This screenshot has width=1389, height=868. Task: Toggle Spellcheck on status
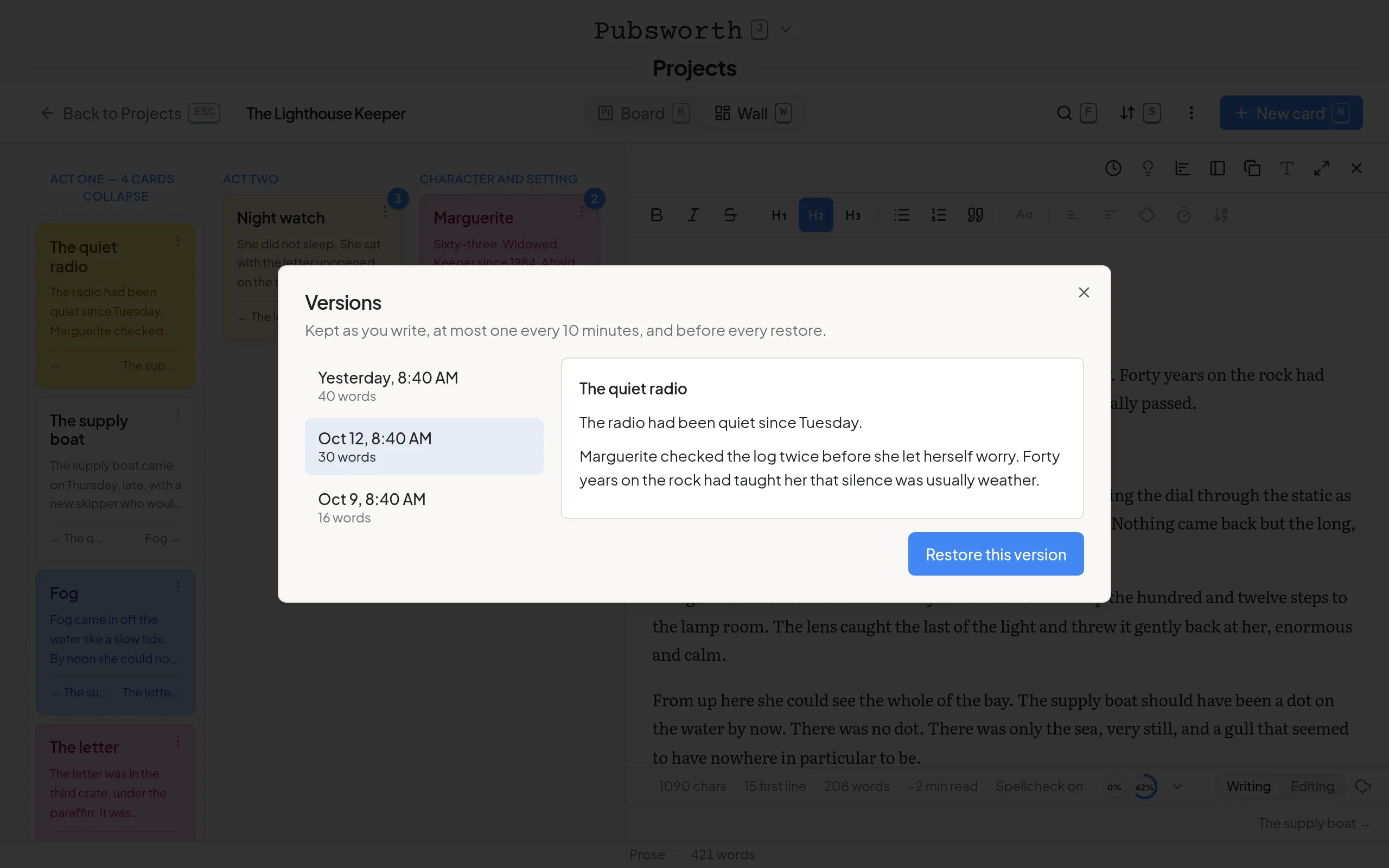click(1039, 787)
